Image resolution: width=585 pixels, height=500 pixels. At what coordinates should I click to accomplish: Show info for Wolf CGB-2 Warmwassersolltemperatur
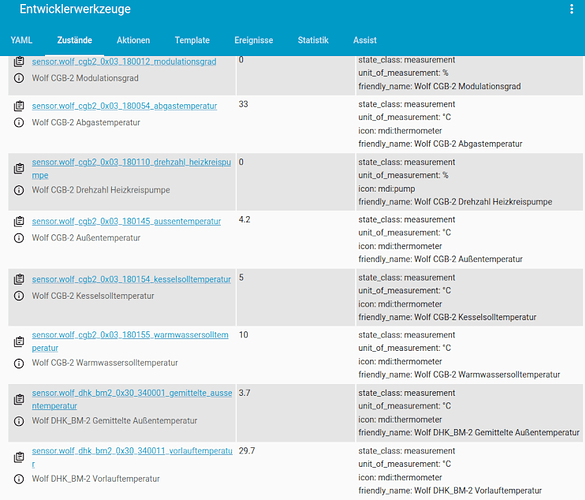pos(19,363)
